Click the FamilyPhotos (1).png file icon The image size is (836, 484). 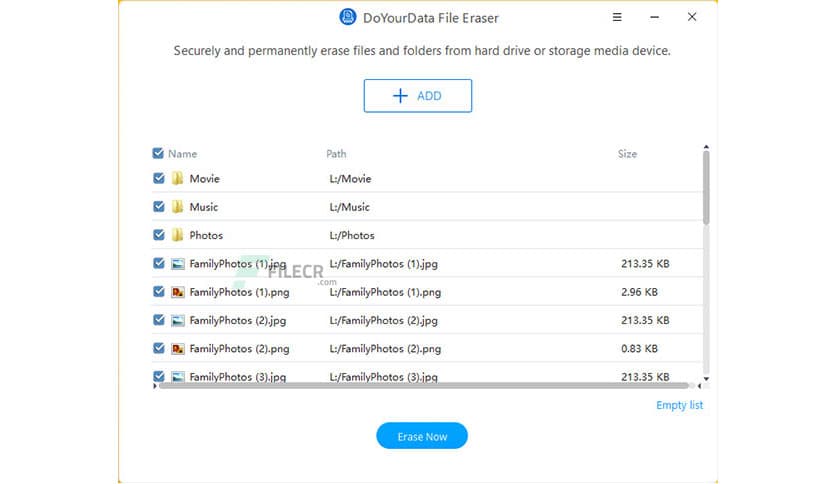click(x=178, y=292)
